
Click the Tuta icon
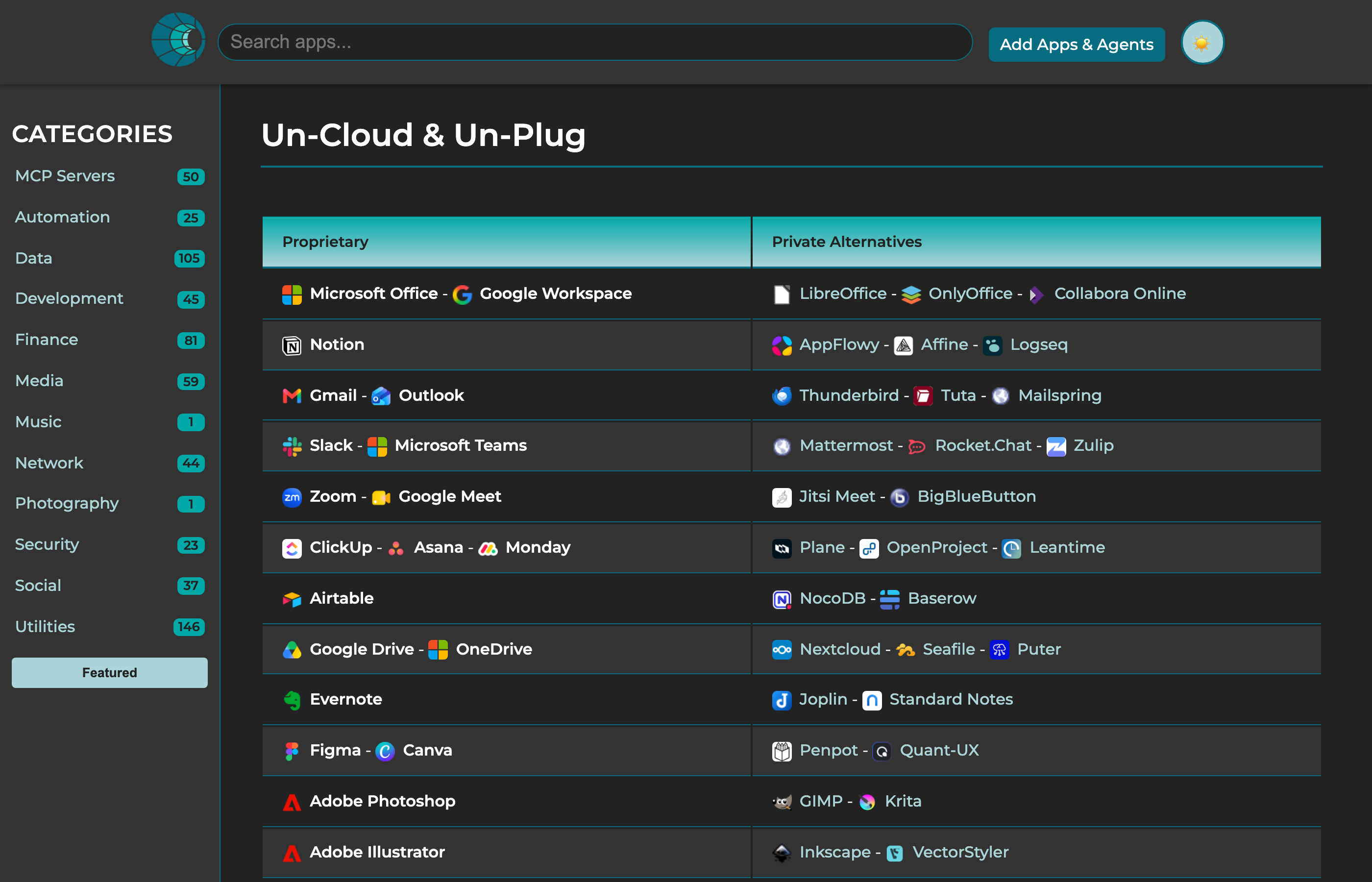click(924, 396)
